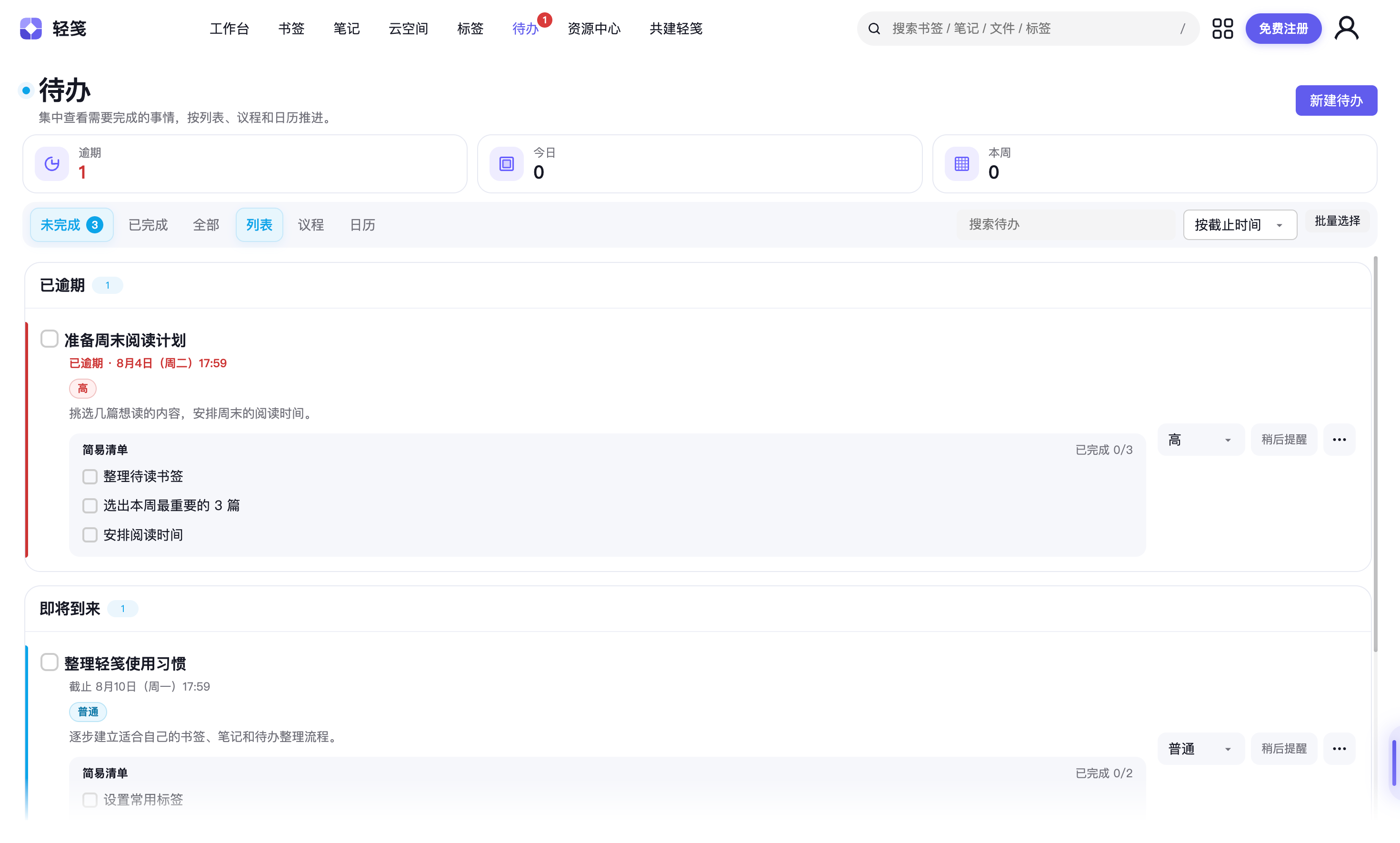Click the 逾期 clock icon

[52, 164]
